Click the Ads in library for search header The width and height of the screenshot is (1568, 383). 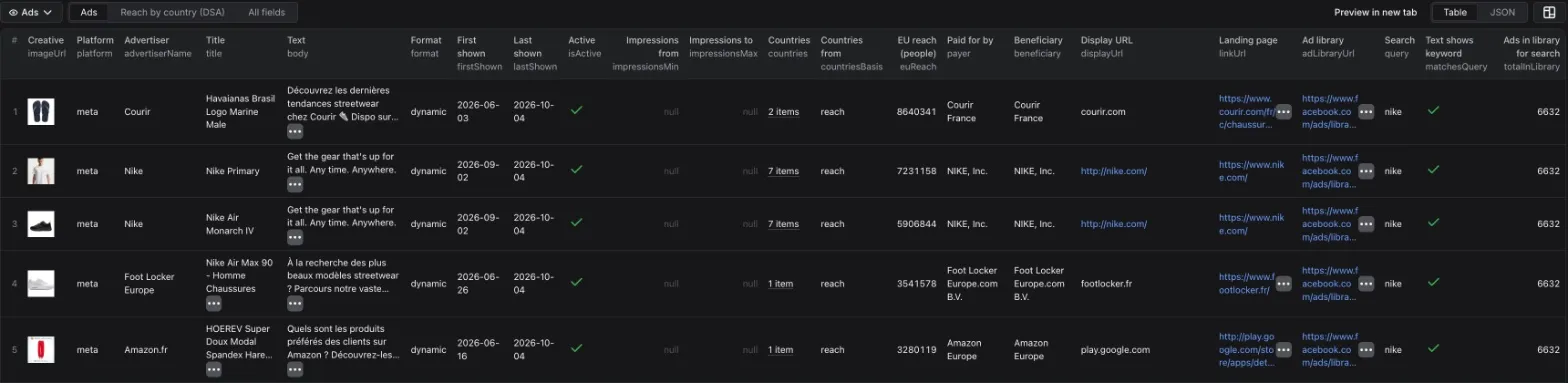tap(1531, 53)
